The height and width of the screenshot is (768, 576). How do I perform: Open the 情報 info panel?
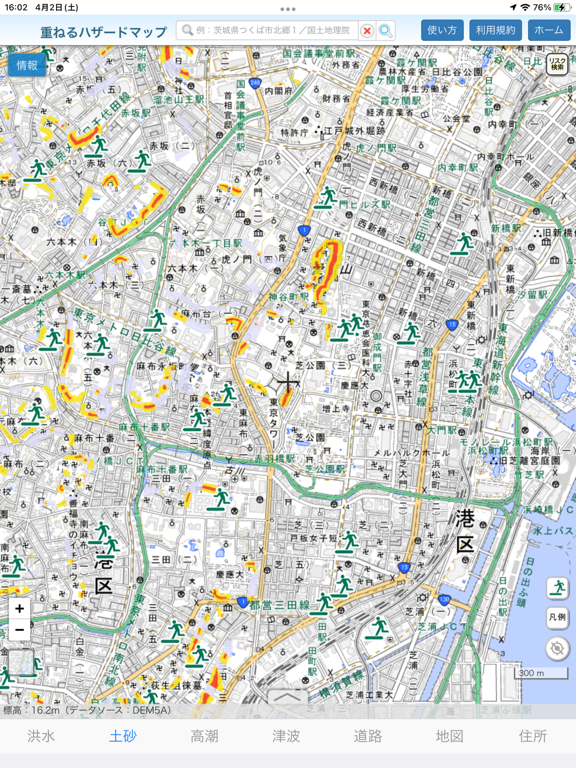27,65
